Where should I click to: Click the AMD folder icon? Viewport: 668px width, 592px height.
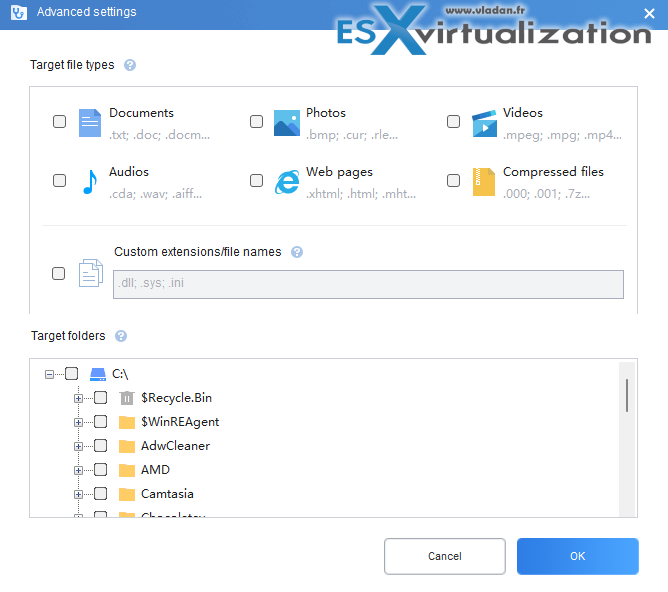tap(127, 470)
